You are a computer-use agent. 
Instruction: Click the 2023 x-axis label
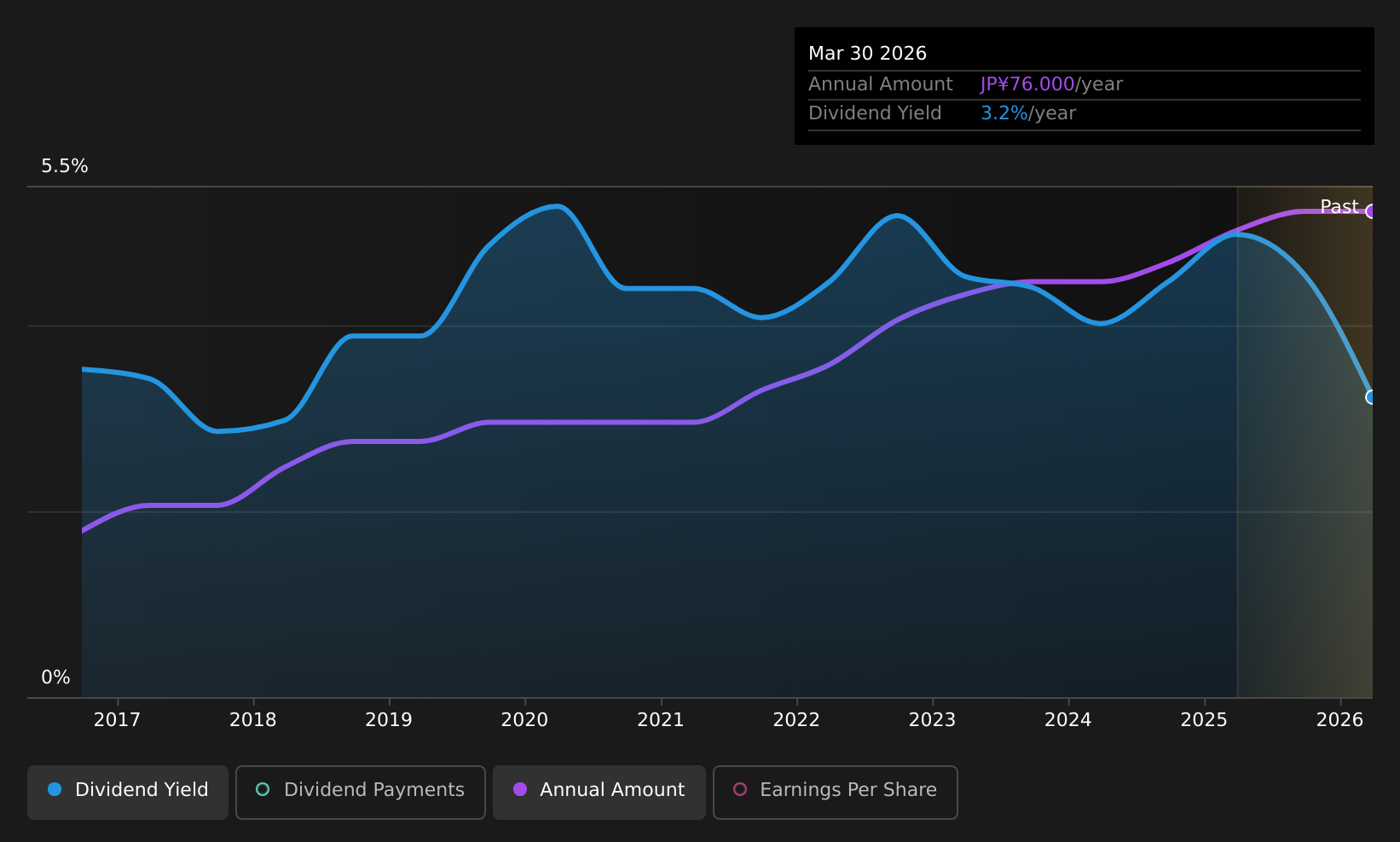pos(932,720)
